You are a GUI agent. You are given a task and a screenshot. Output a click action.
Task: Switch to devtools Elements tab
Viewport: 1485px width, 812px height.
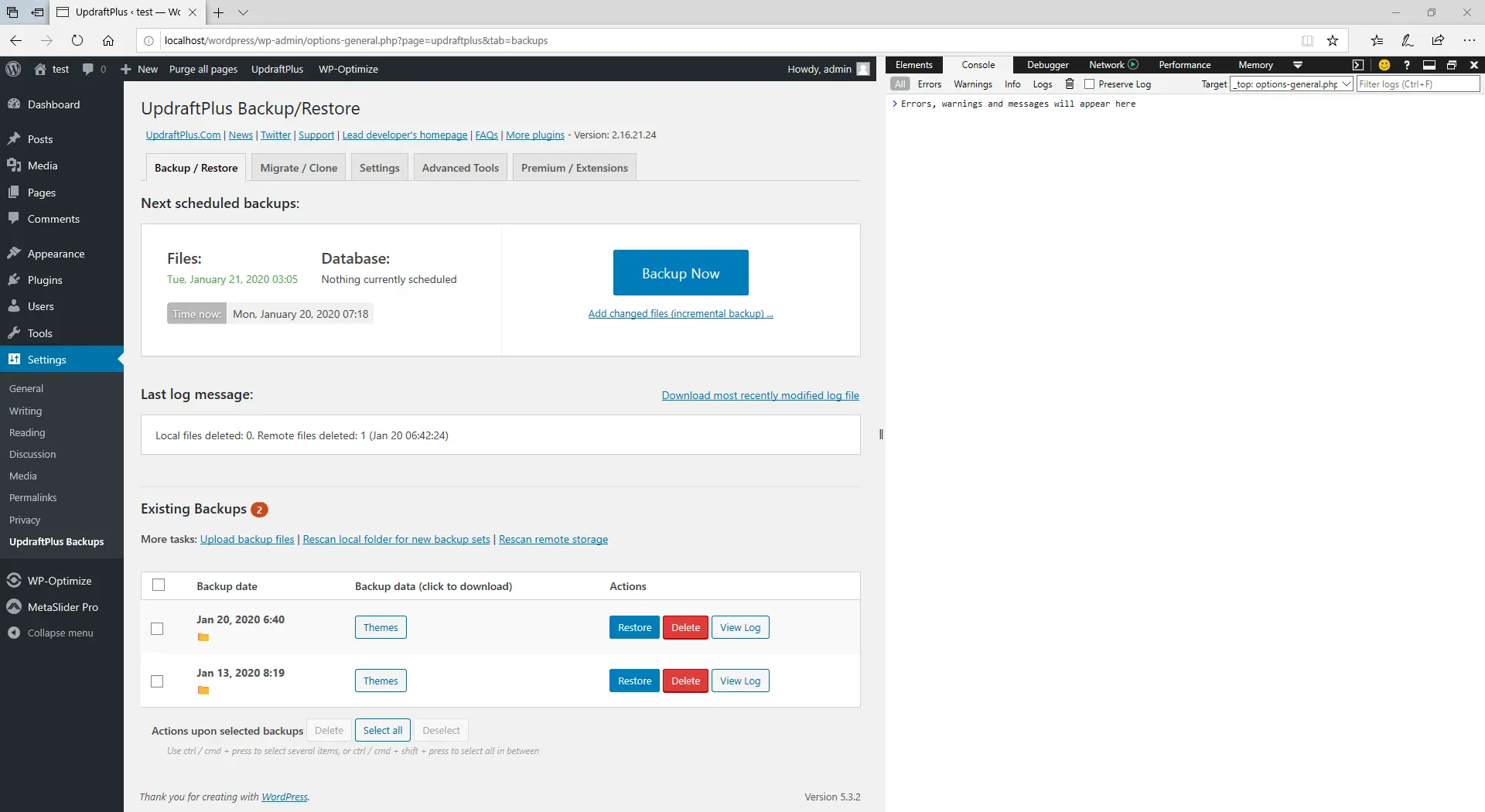click(x=914, y=65)
